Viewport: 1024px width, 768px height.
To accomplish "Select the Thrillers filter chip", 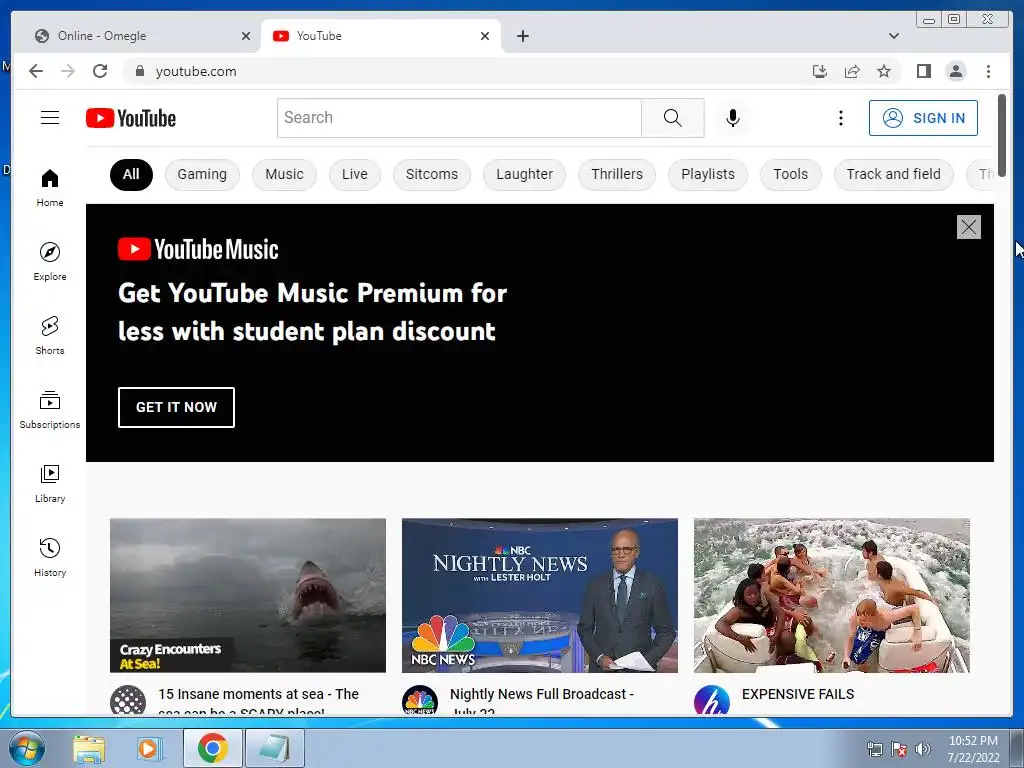I will pyautogui.click(x=616, y=174).
